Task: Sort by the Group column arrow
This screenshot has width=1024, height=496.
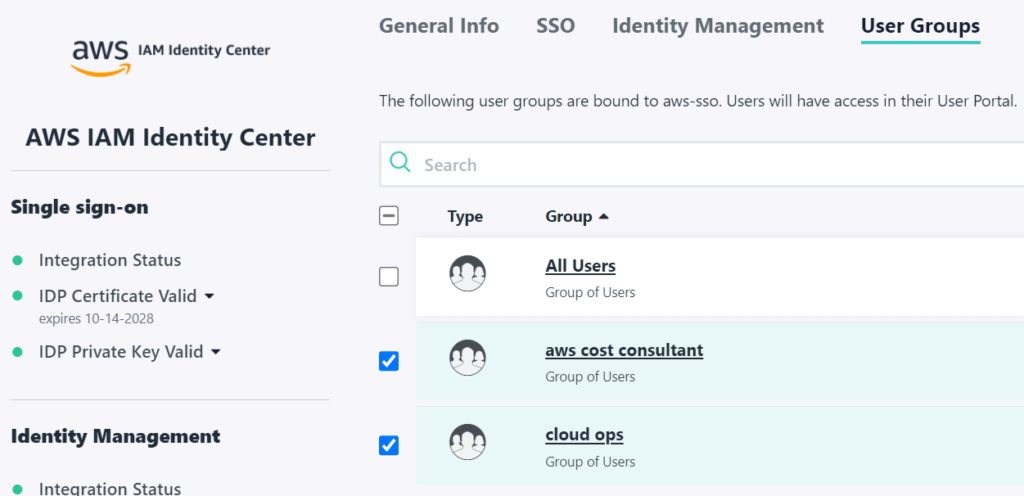Action: [x=603, y=217]
